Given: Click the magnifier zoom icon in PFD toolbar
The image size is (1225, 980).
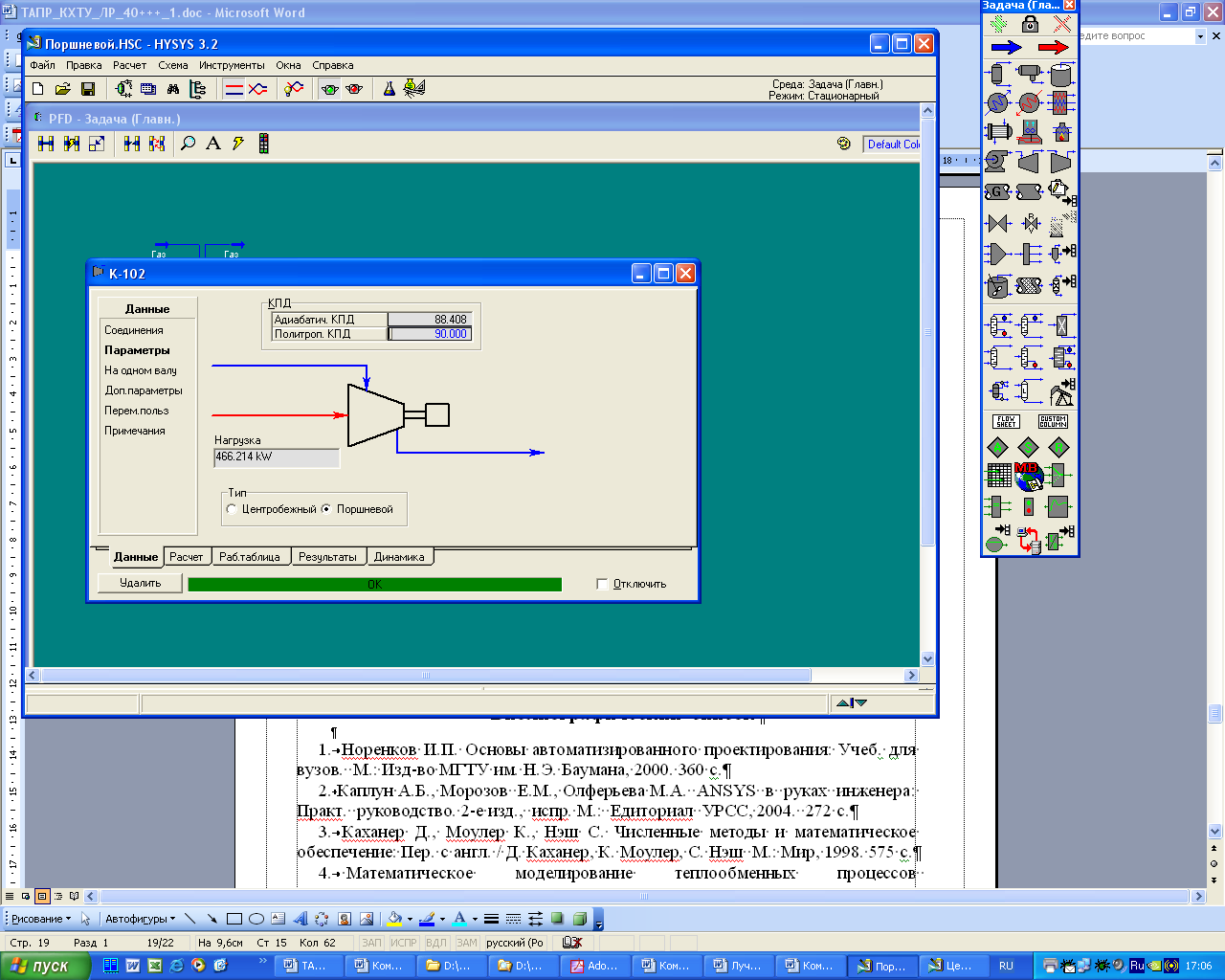Looking at the screenshot, I should click(x=189, y=144).
